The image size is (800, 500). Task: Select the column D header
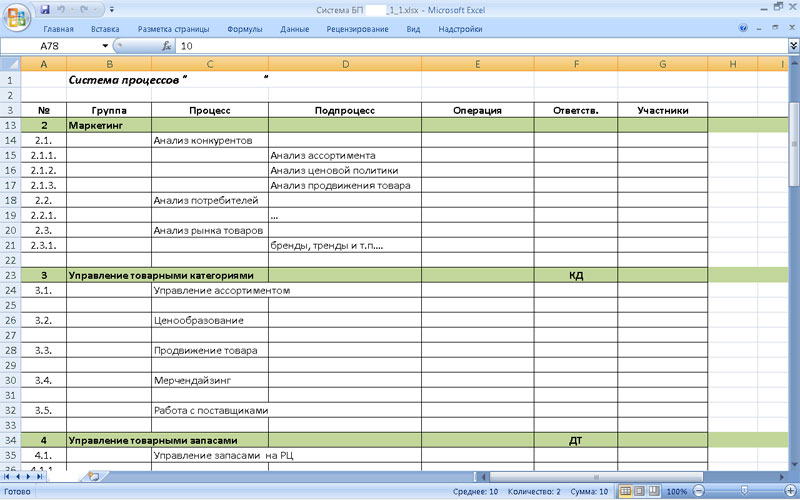point(344,65)
